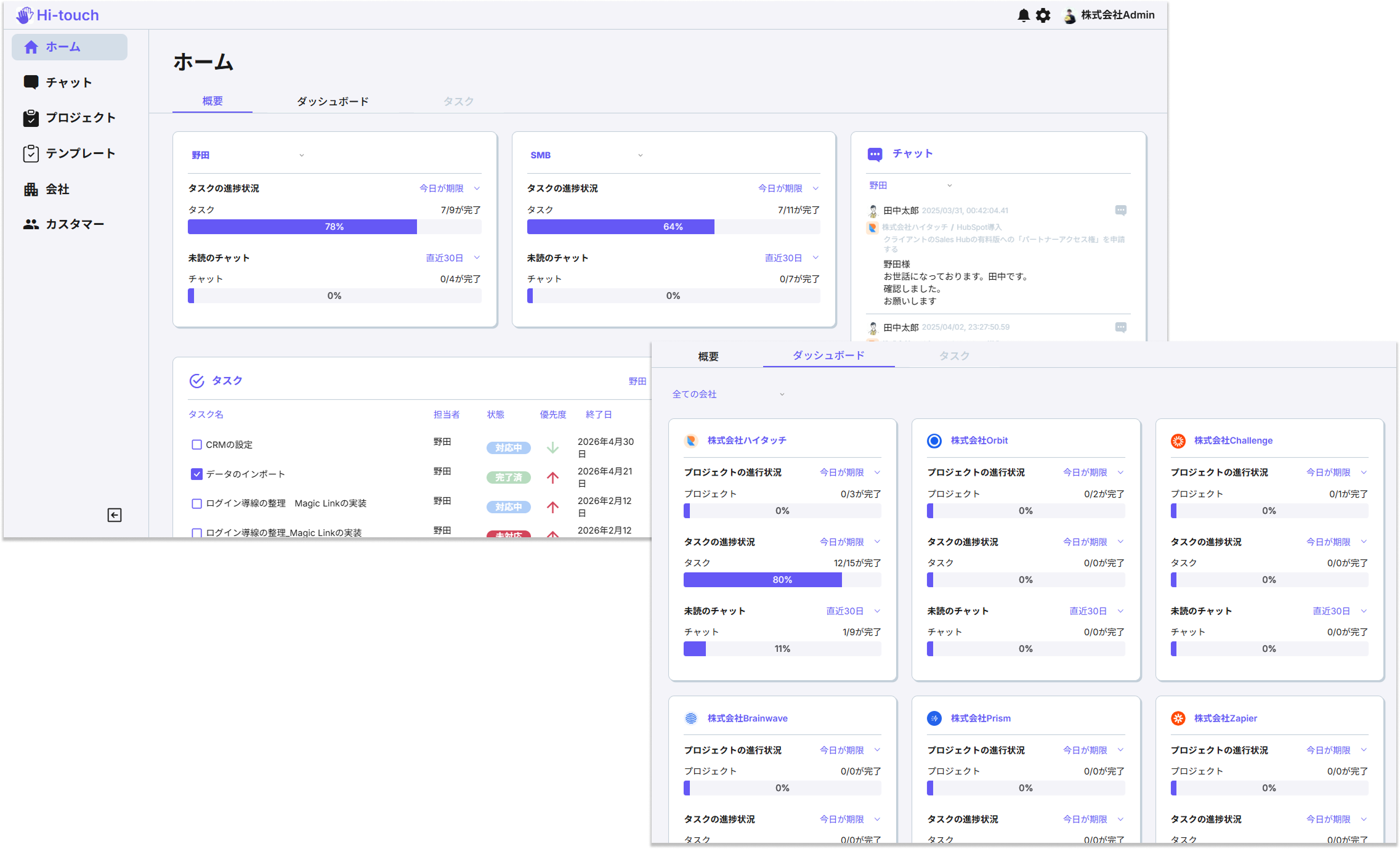Viewport: 1400px width, 849px height.
Task: Select the タスク tab
Action: pyautogui.click(x=458, y=101)
